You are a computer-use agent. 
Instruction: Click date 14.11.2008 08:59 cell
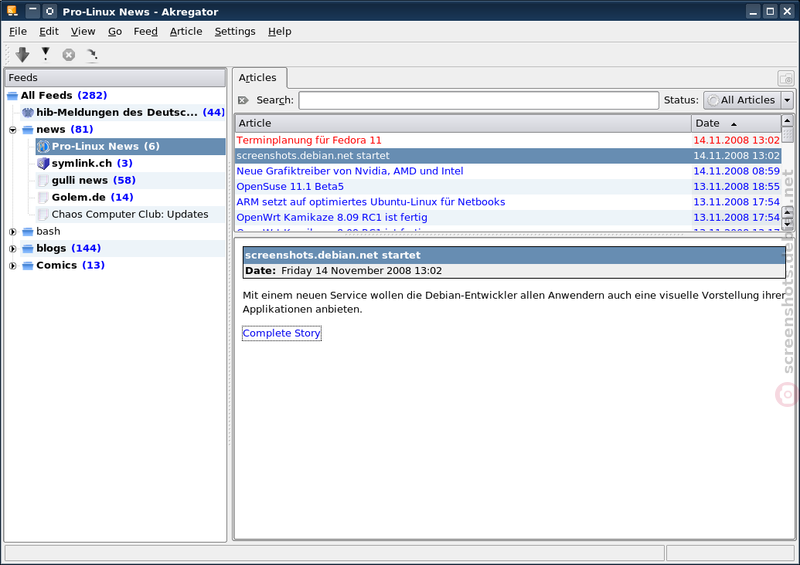coord(736,171)
